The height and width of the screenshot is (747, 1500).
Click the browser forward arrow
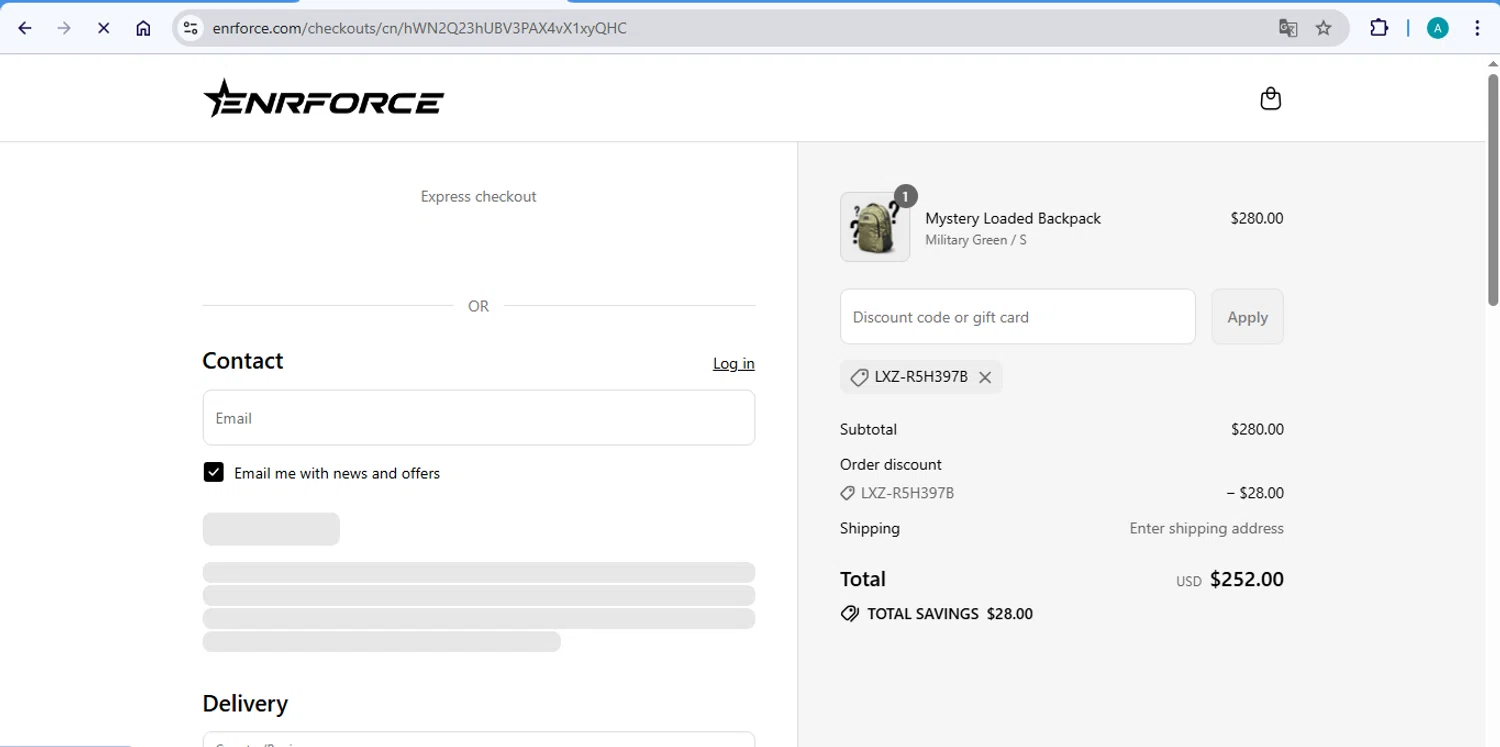[64, 28]
